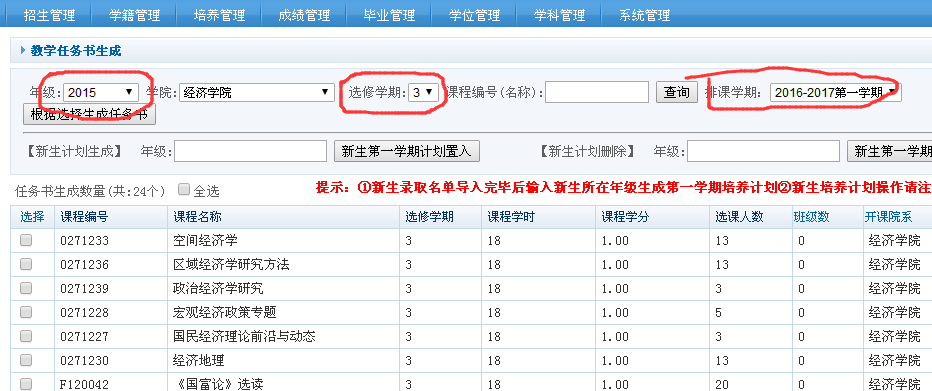Screen dimensions: 932x391
Task: Open the 学籍管理 menu
Action: 134,15
